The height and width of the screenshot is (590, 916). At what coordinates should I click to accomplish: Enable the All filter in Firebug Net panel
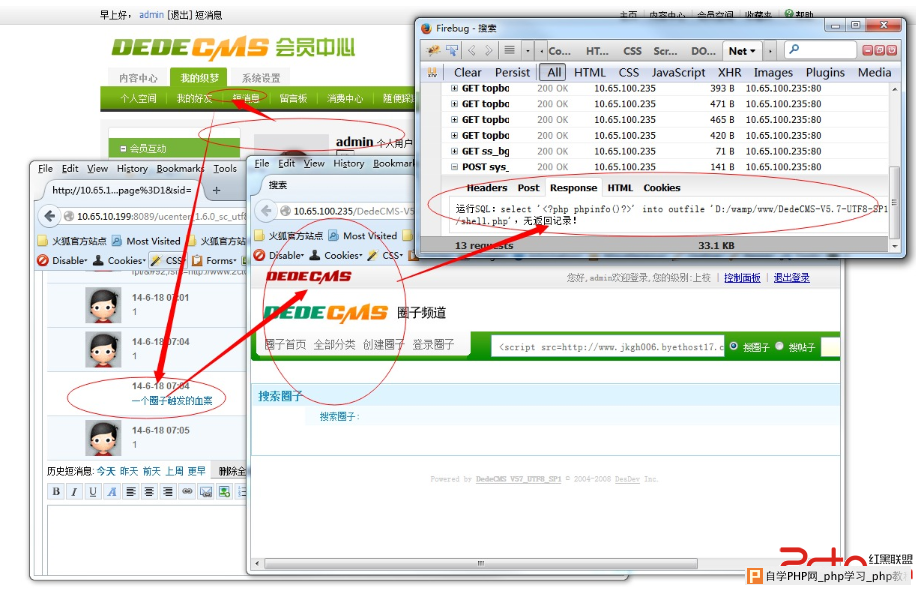coord(554,72)
